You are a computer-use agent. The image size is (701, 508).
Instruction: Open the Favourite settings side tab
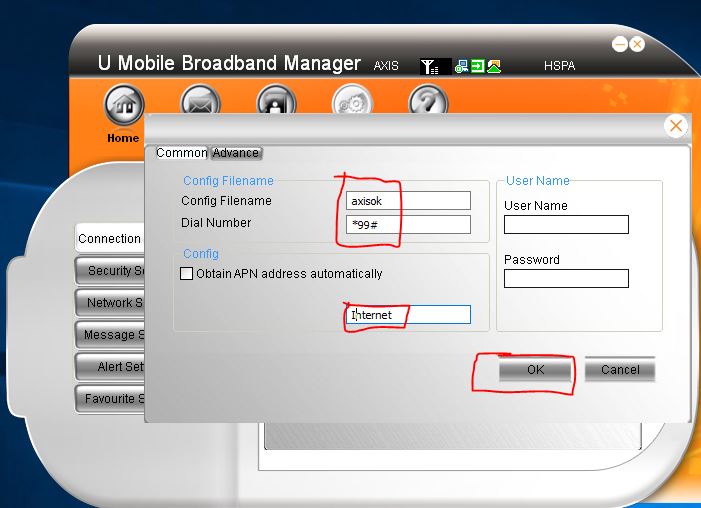pyautogui.click(x=110, y=398)
